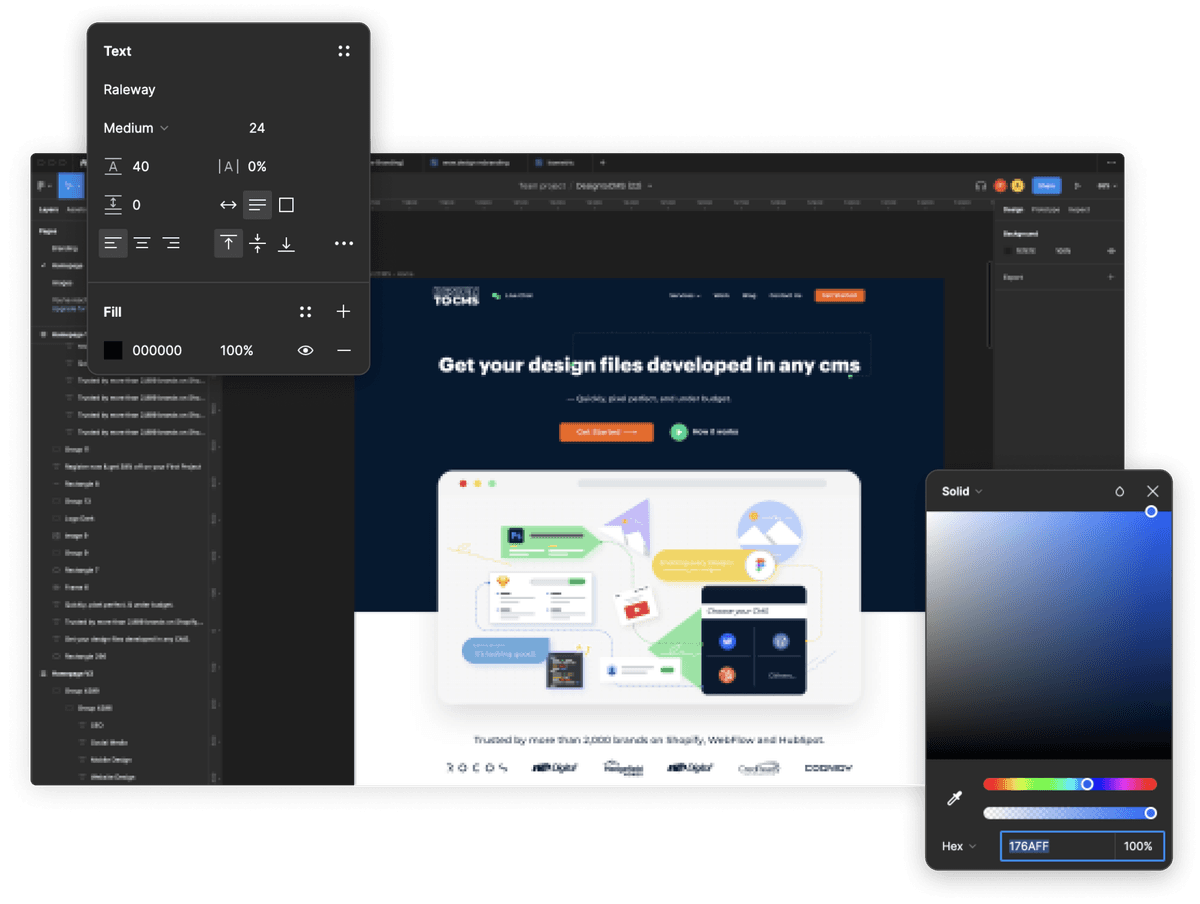Add a new fill with plus icon

pos(343,312)
